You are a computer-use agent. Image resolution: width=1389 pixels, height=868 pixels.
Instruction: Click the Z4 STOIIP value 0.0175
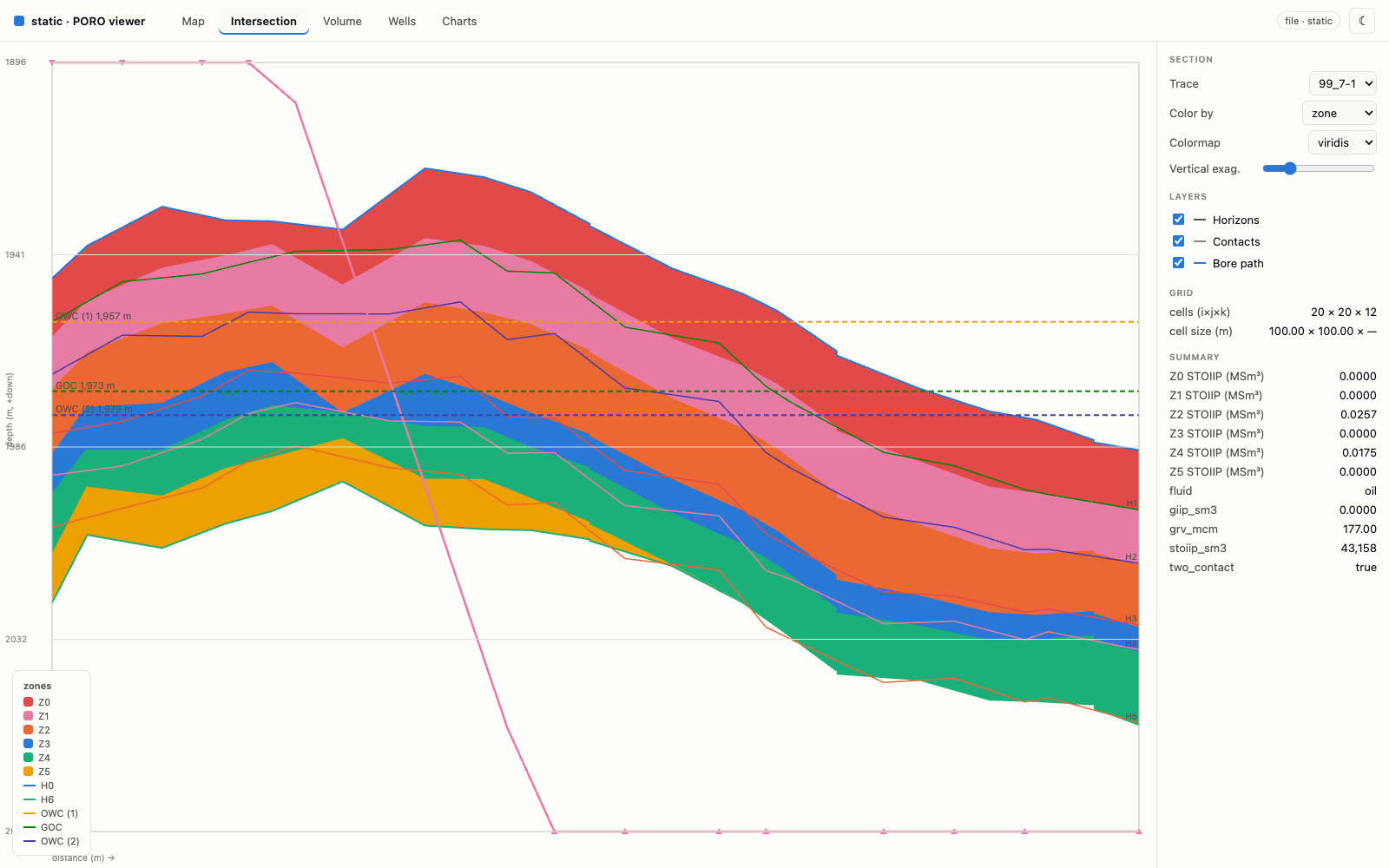[x=1359, y=452]
